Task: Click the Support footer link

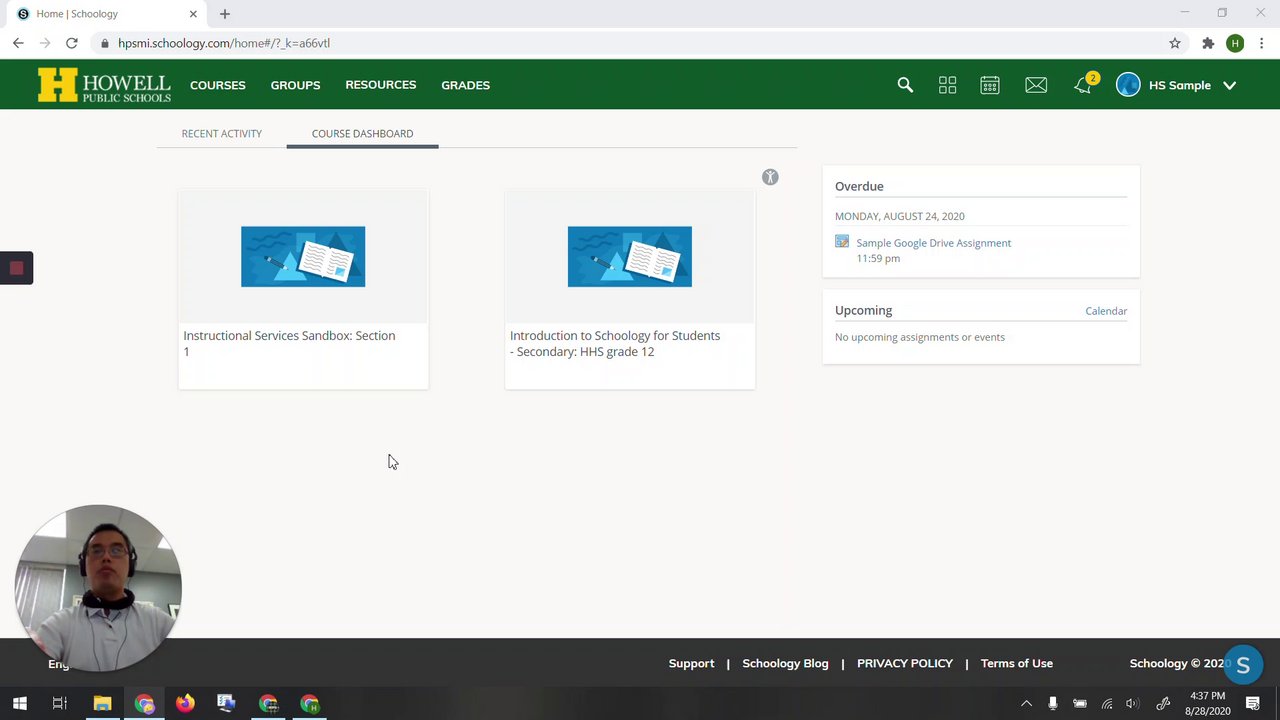Action: pos(691,663)
